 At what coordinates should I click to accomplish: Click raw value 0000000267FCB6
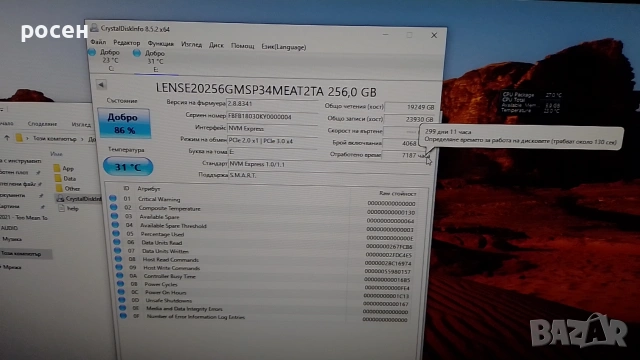[389, 247]
